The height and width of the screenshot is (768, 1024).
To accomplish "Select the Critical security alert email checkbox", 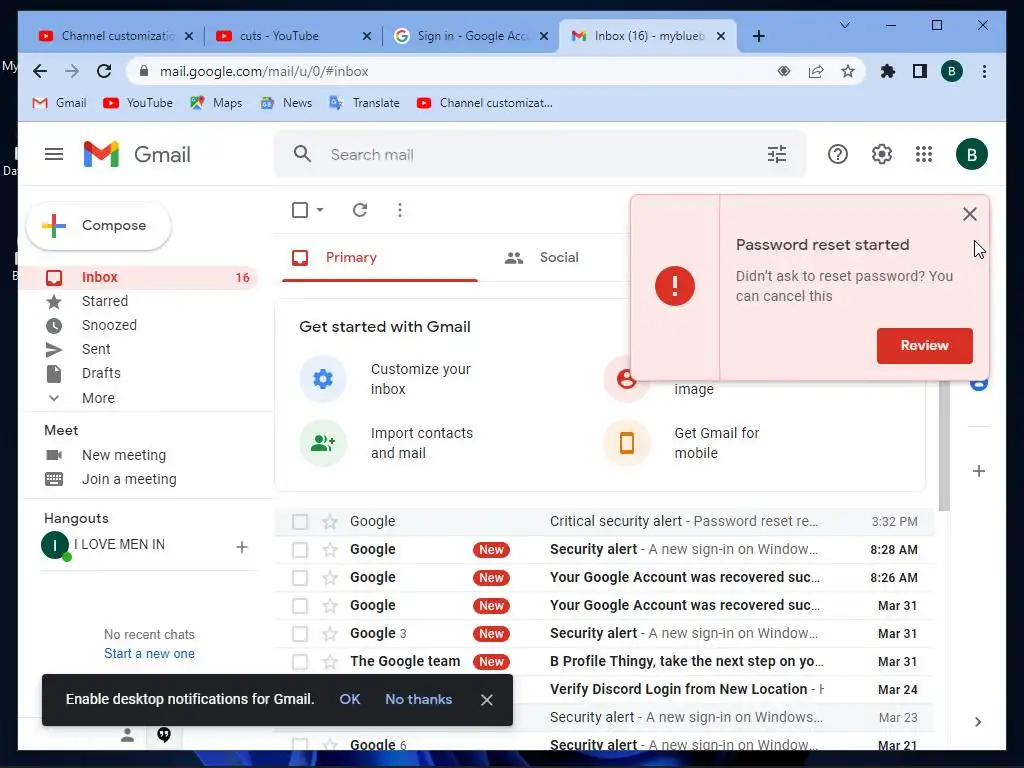I will 300,521.
